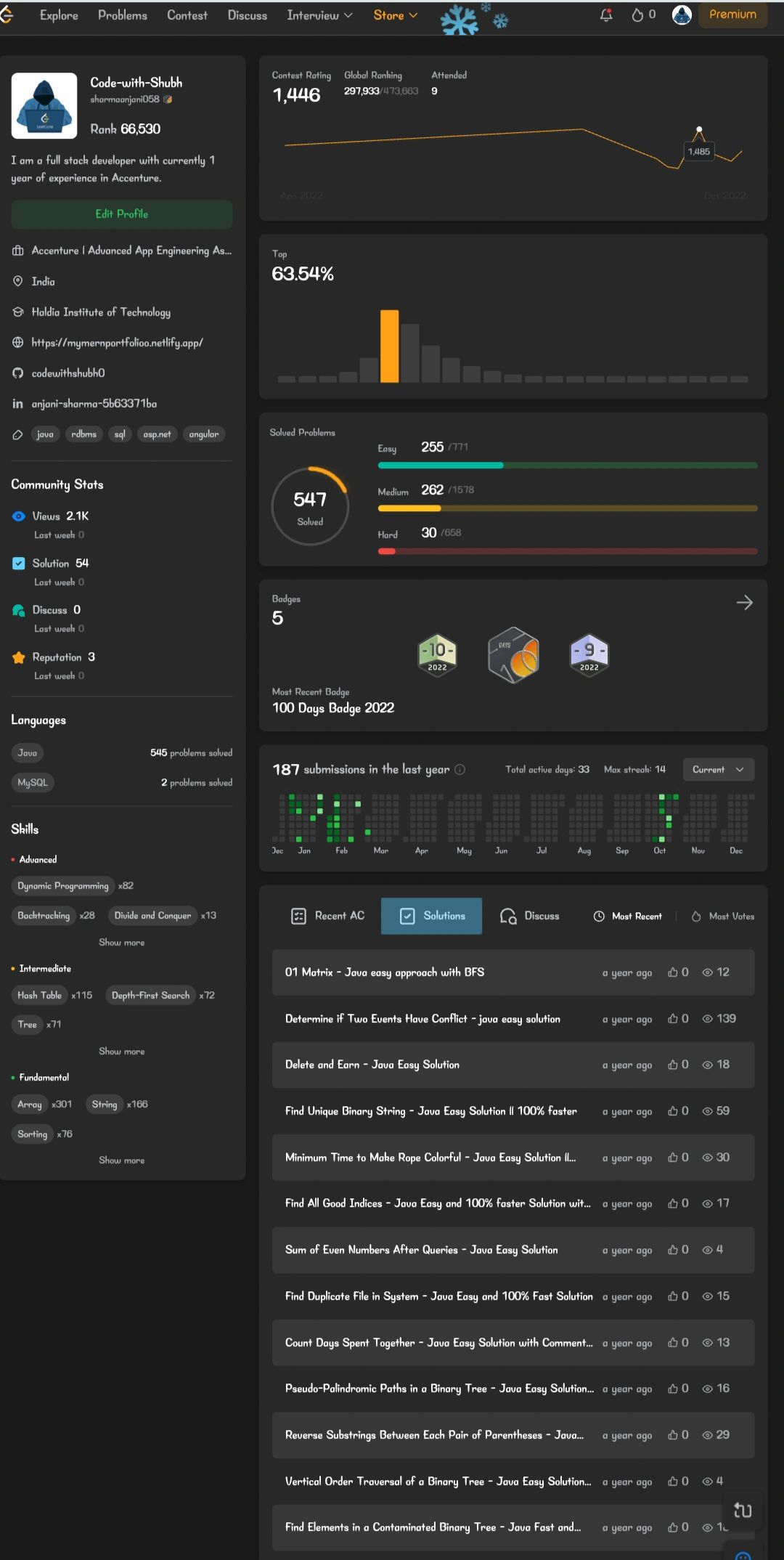
Task: Select the Dynamic Programming skill tag
Action: 63,886
